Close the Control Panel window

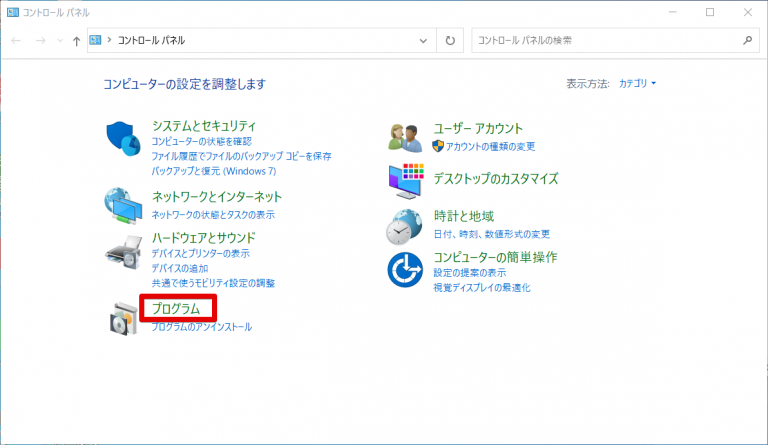click(747, 12)
